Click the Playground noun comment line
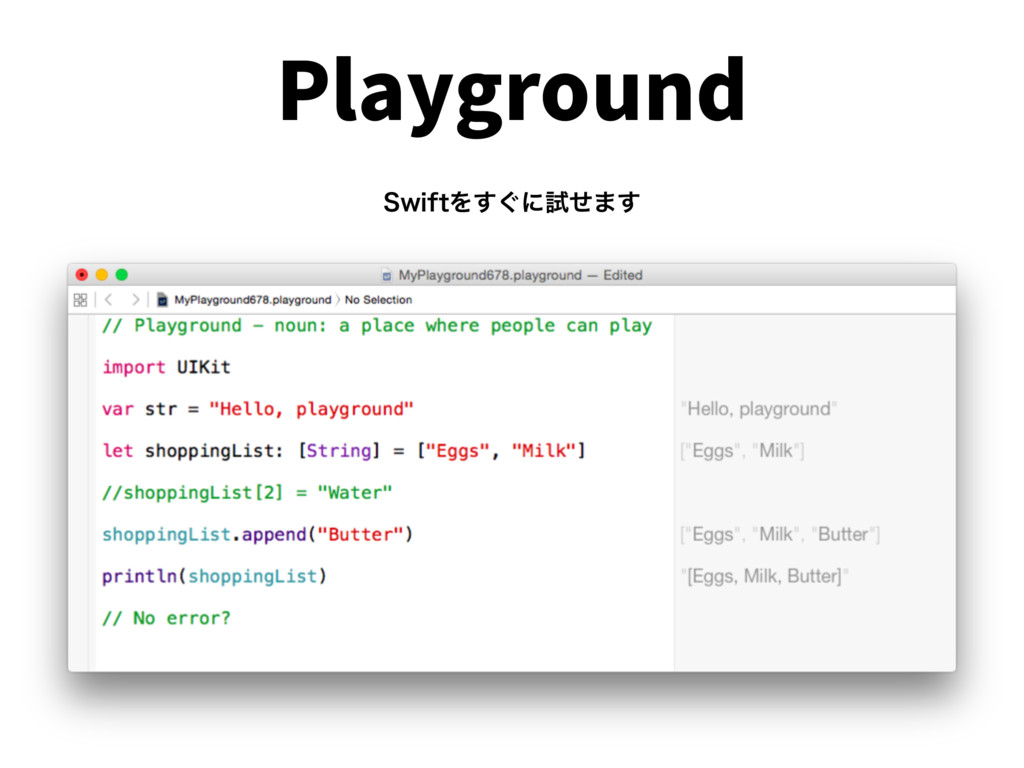 [377, 326]
